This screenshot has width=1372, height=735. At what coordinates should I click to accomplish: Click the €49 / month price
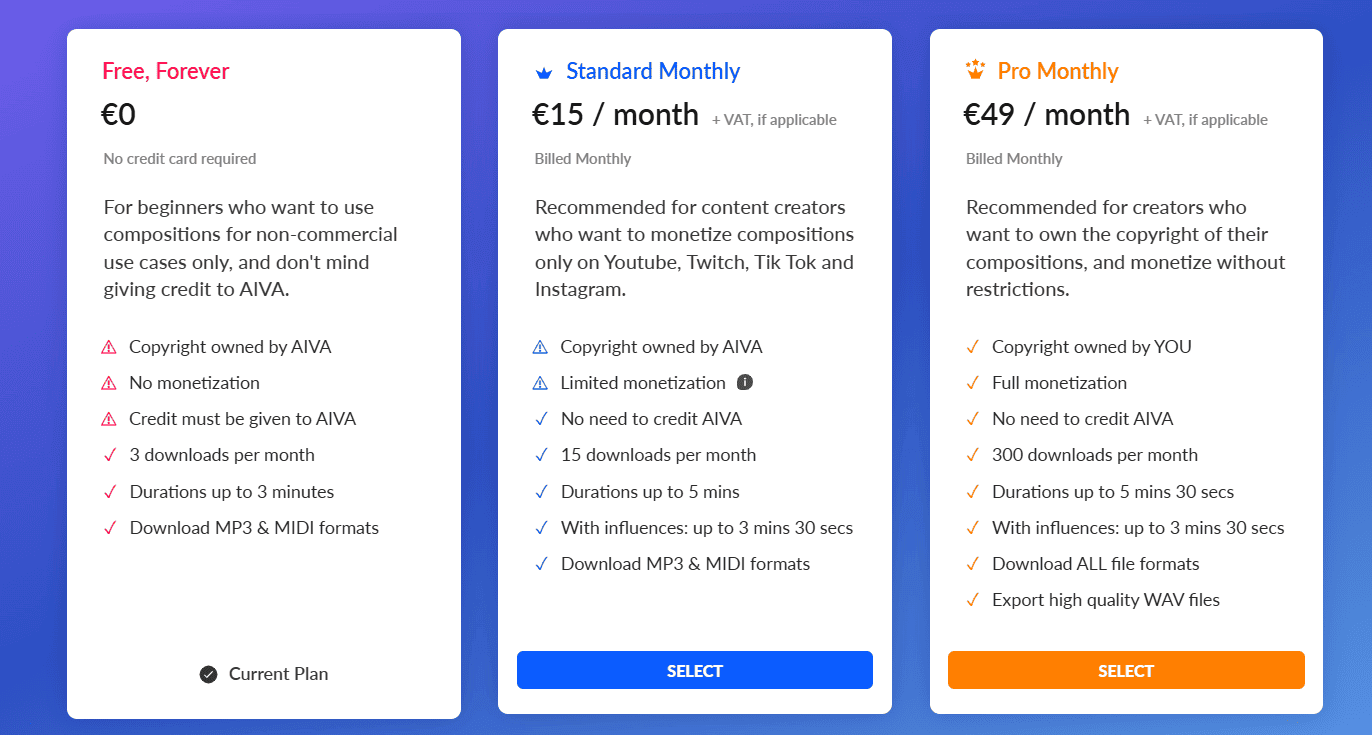[x=1046, y=115]
